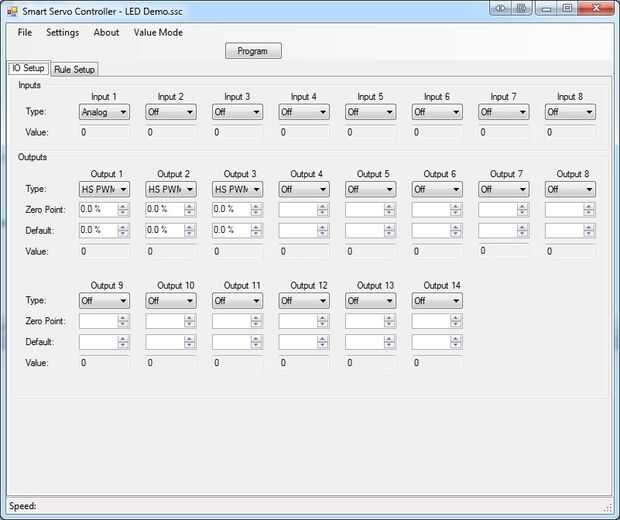The width and height of the screenshot is (620, 520).
Task: Open the Output 14 type dropdown
Action: [x=437, y=301]
